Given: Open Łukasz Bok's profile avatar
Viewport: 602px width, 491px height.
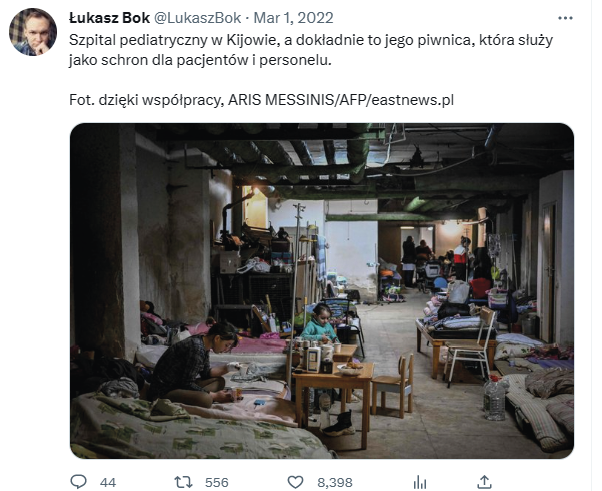Looking at the screenshot, I should coord(33,32).
